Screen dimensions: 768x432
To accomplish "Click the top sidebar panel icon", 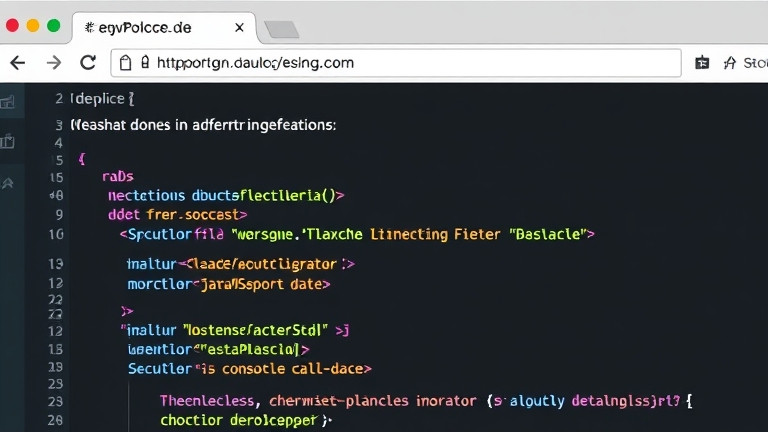I will [7, 102].
